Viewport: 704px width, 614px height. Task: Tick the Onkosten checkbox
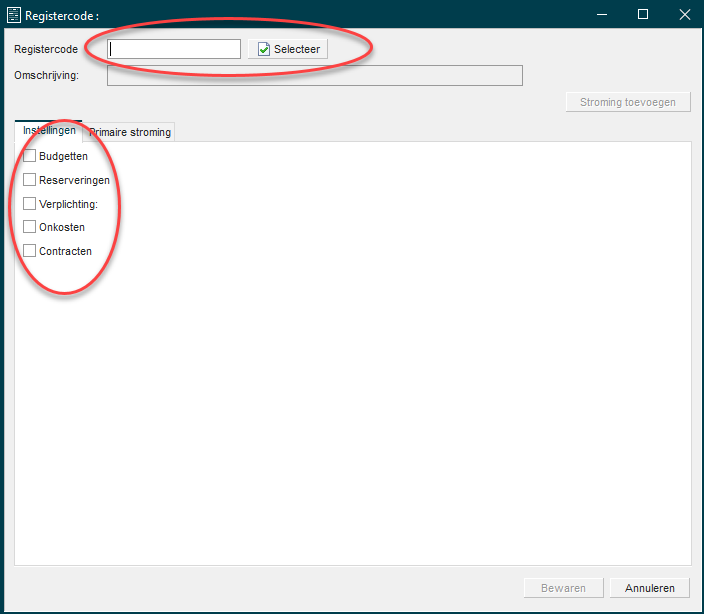[30, 227]
